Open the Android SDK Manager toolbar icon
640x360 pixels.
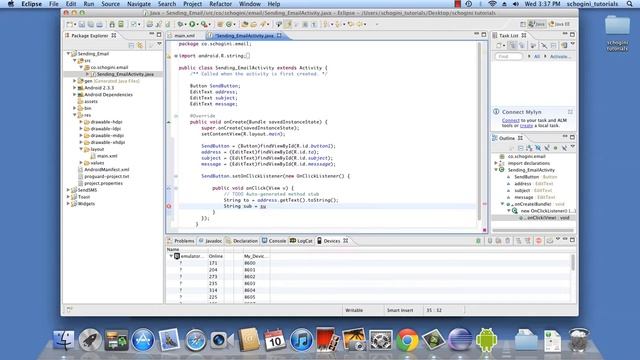(112, 24)
